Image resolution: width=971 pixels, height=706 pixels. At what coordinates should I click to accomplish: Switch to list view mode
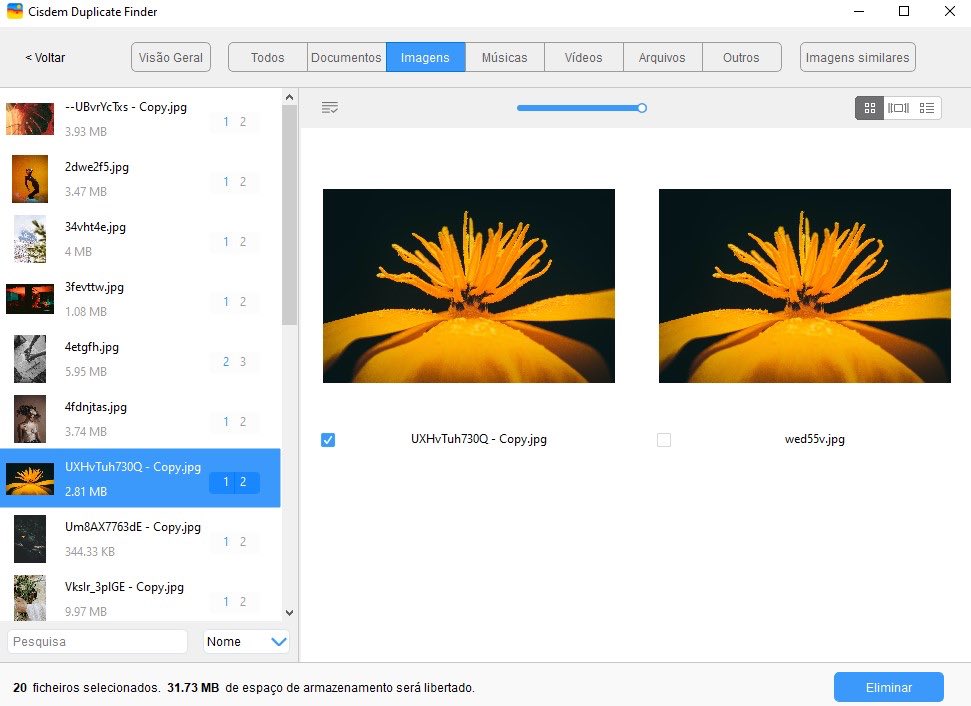pos(923,107)
